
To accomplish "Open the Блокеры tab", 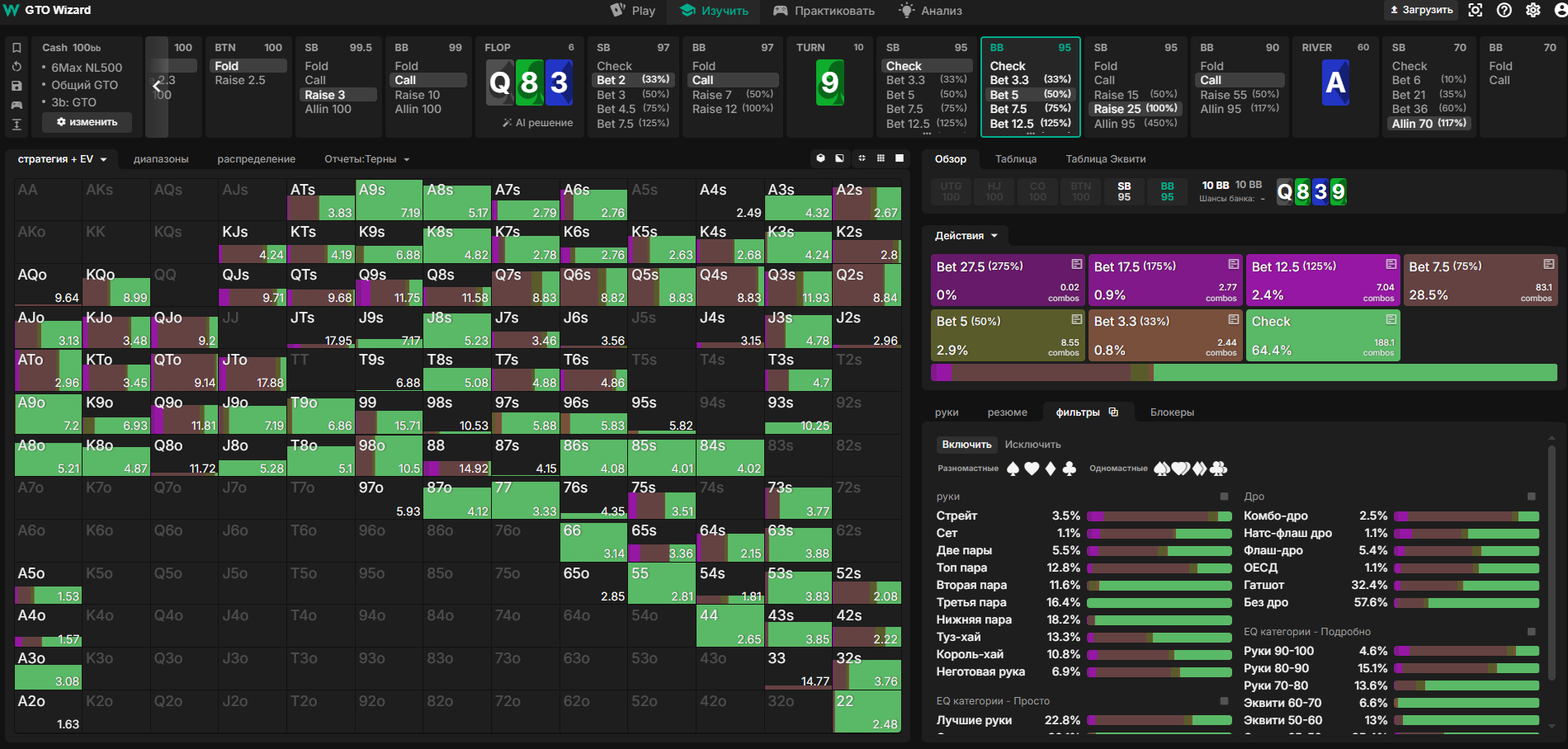I will pos(1172,412).
